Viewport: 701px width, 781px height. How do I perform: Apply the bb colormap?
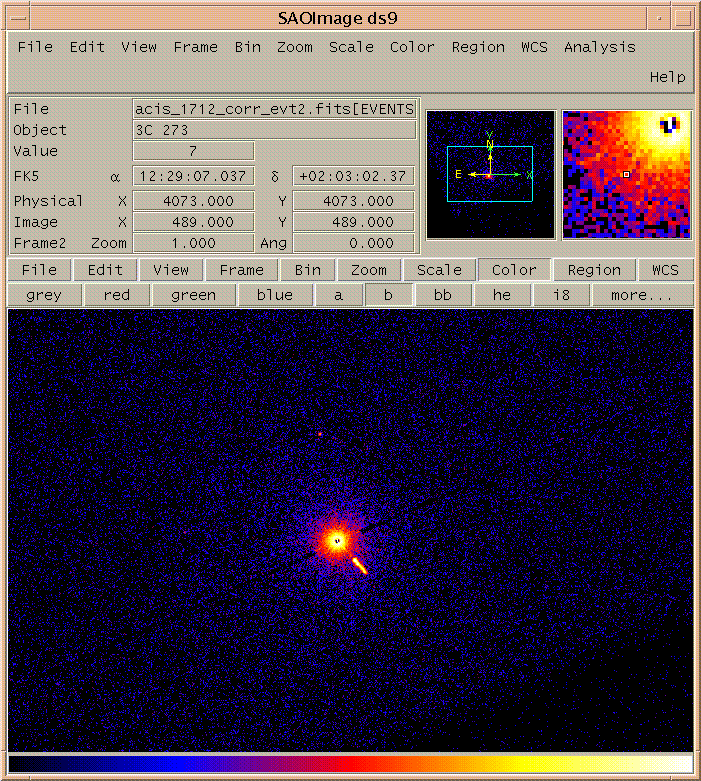pyautogui.click(x=442, y=295)
